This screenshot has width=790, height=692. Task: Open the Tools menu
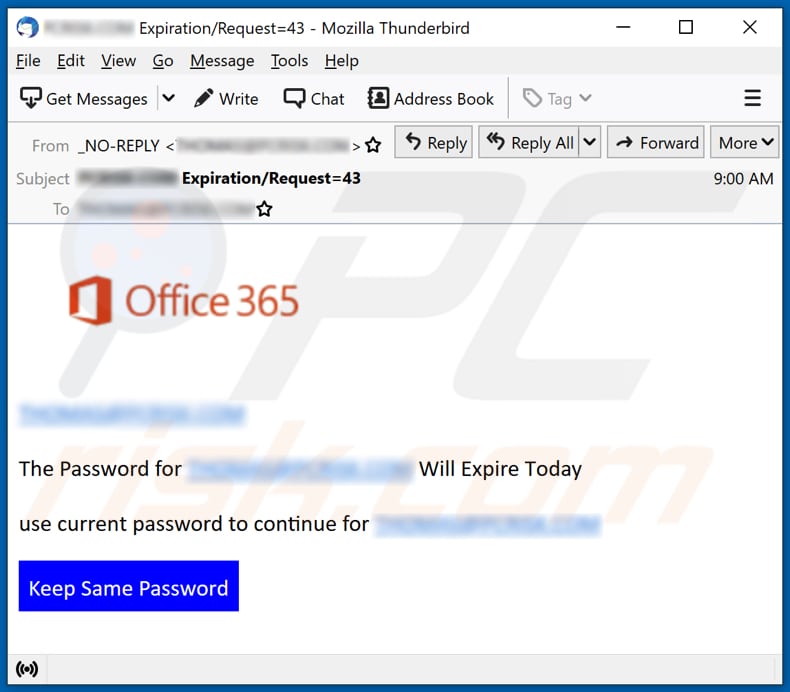(289, 61)
